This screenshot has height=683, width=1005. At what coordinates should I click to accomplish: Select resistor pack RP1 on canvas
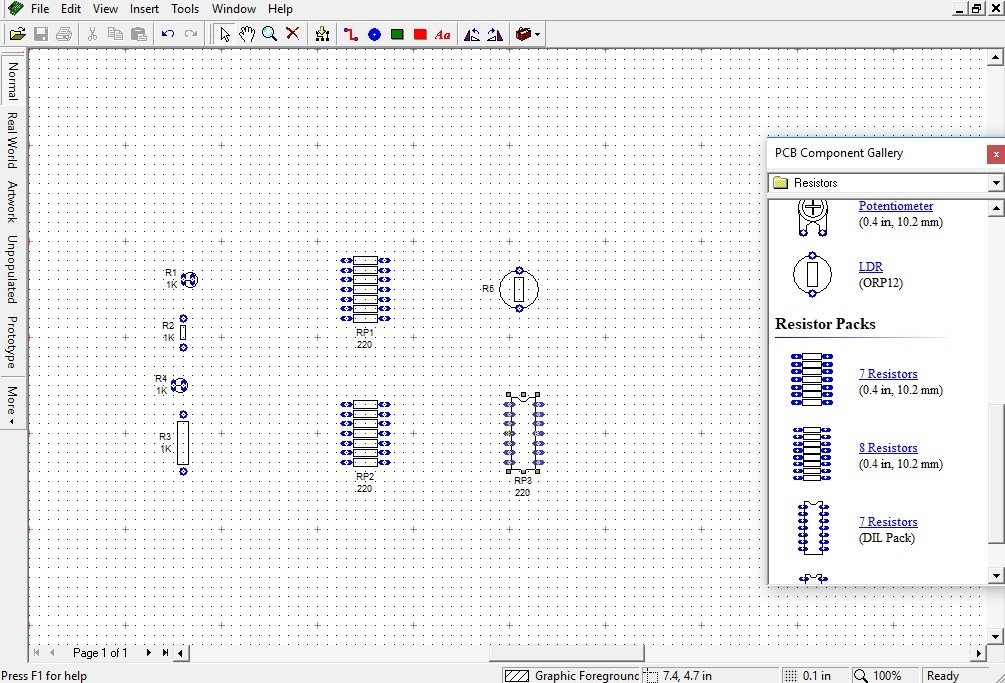point(365,289)
